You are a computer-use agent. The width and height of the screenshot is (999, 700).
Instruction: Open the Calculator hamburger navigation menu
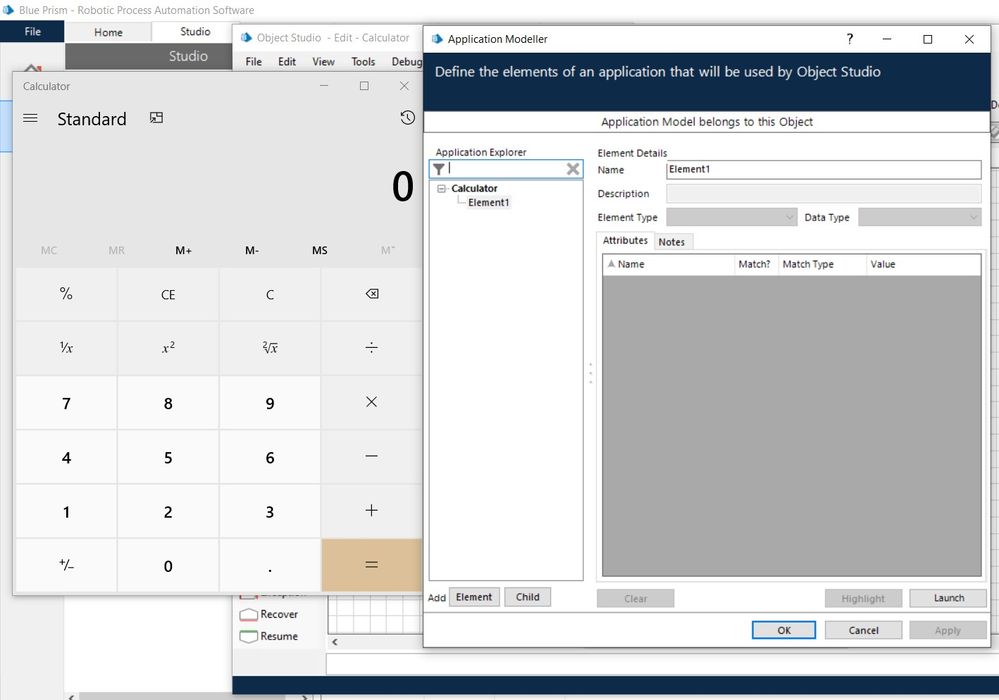pyautogui.click(x=30, y=118)
